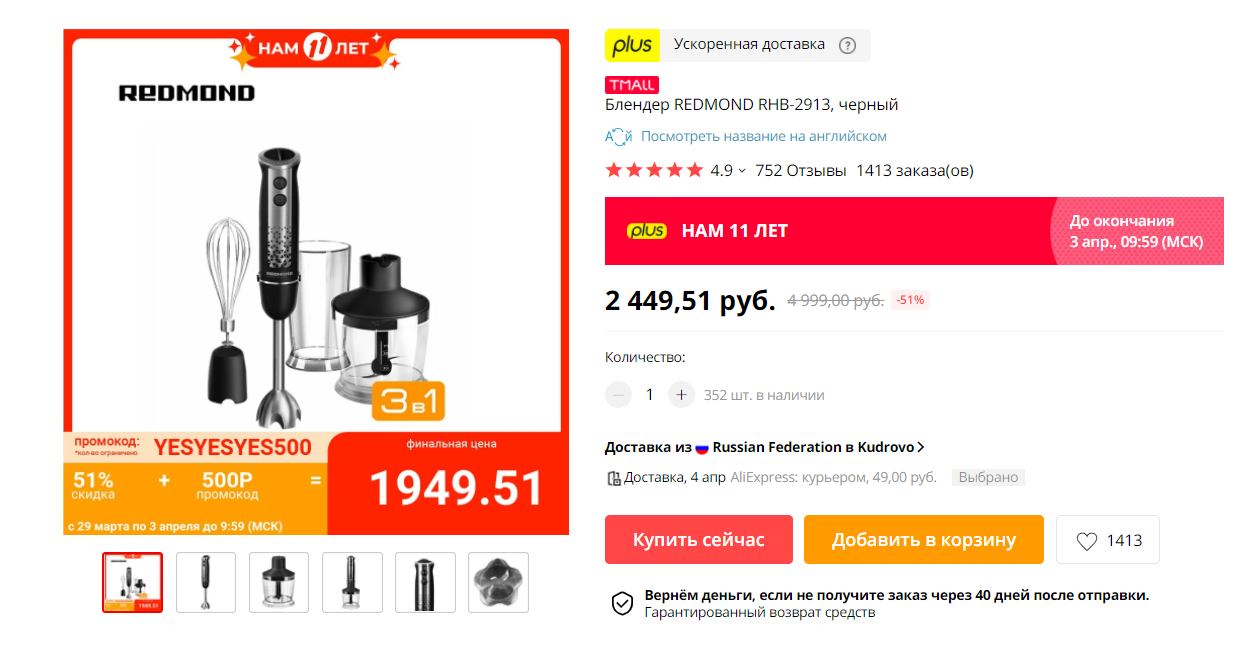The image size is (1250, 664).
Task: Decrease quantity with the minus button
Action: pyautogui.click(x=619, y=395)
